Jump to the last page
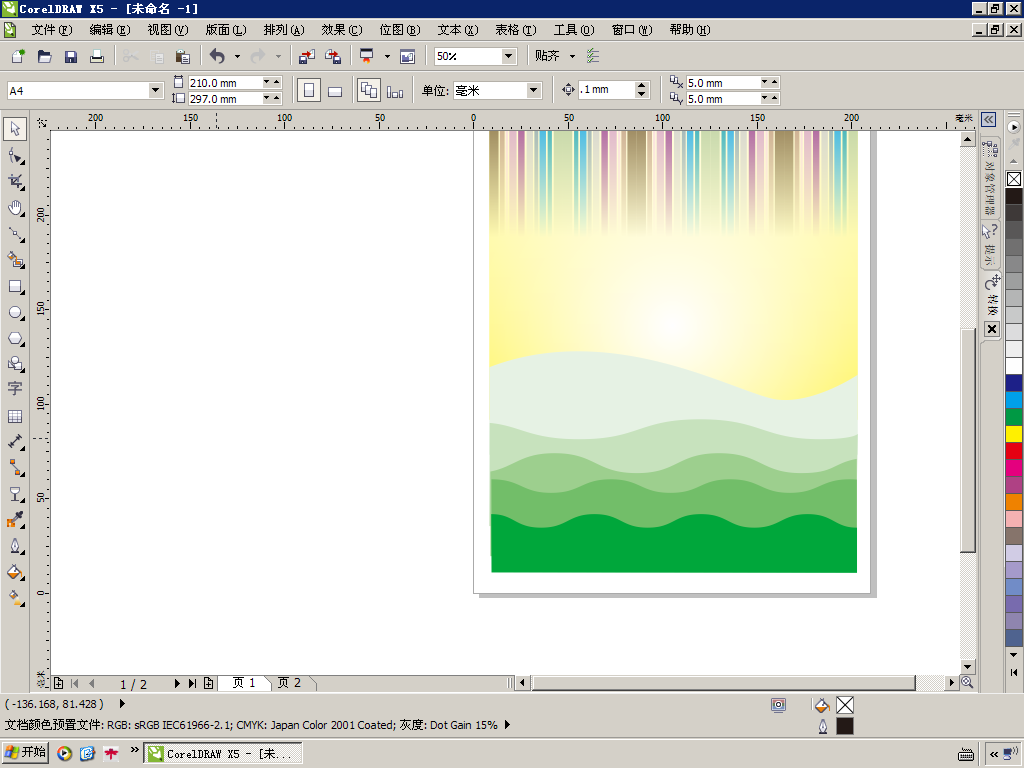Viewport: 1024px width, 768px height. (192, 684)
